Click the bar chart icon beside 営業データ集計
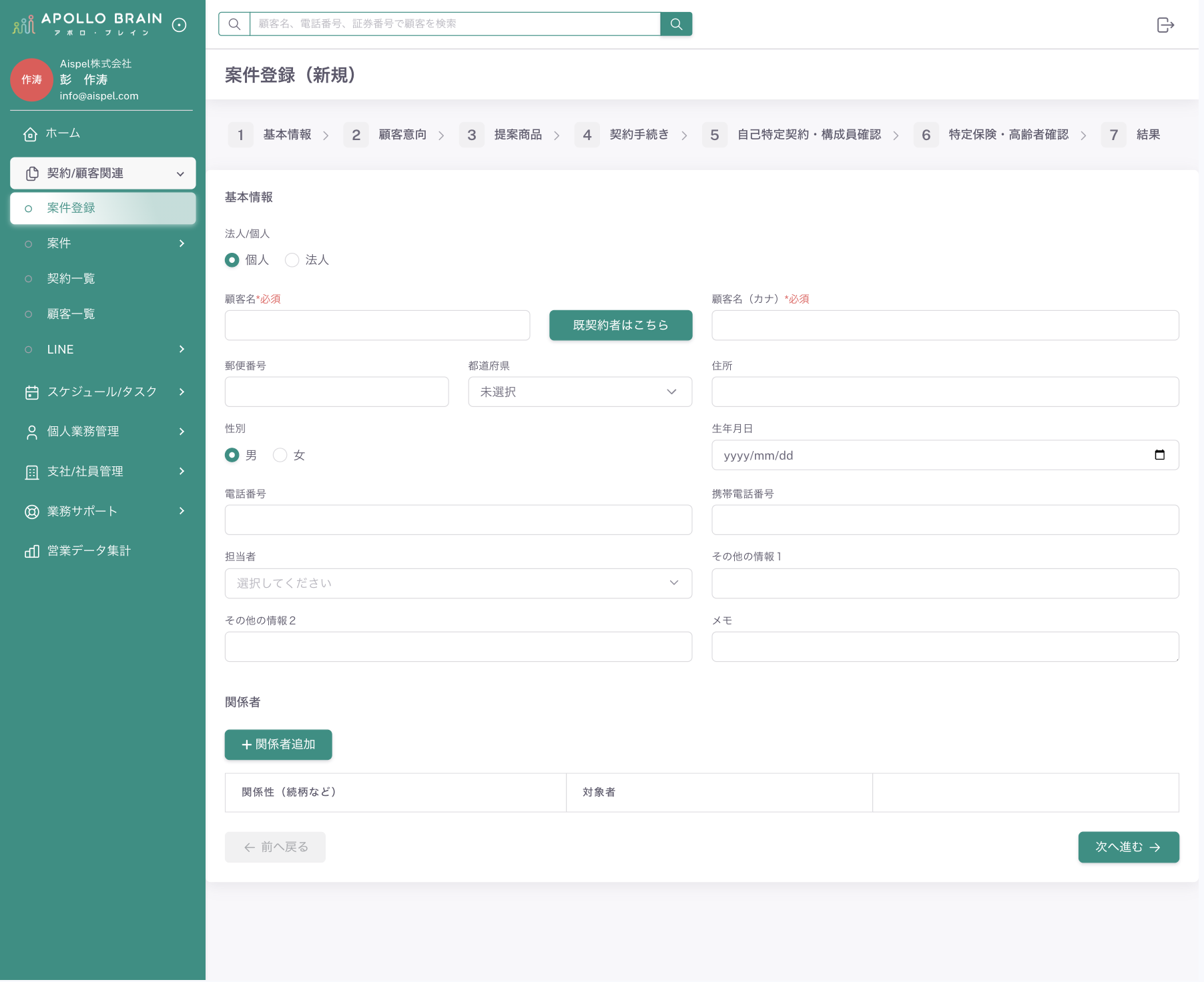The width and height of the screenshot is (1204, 982). (32, 551)
